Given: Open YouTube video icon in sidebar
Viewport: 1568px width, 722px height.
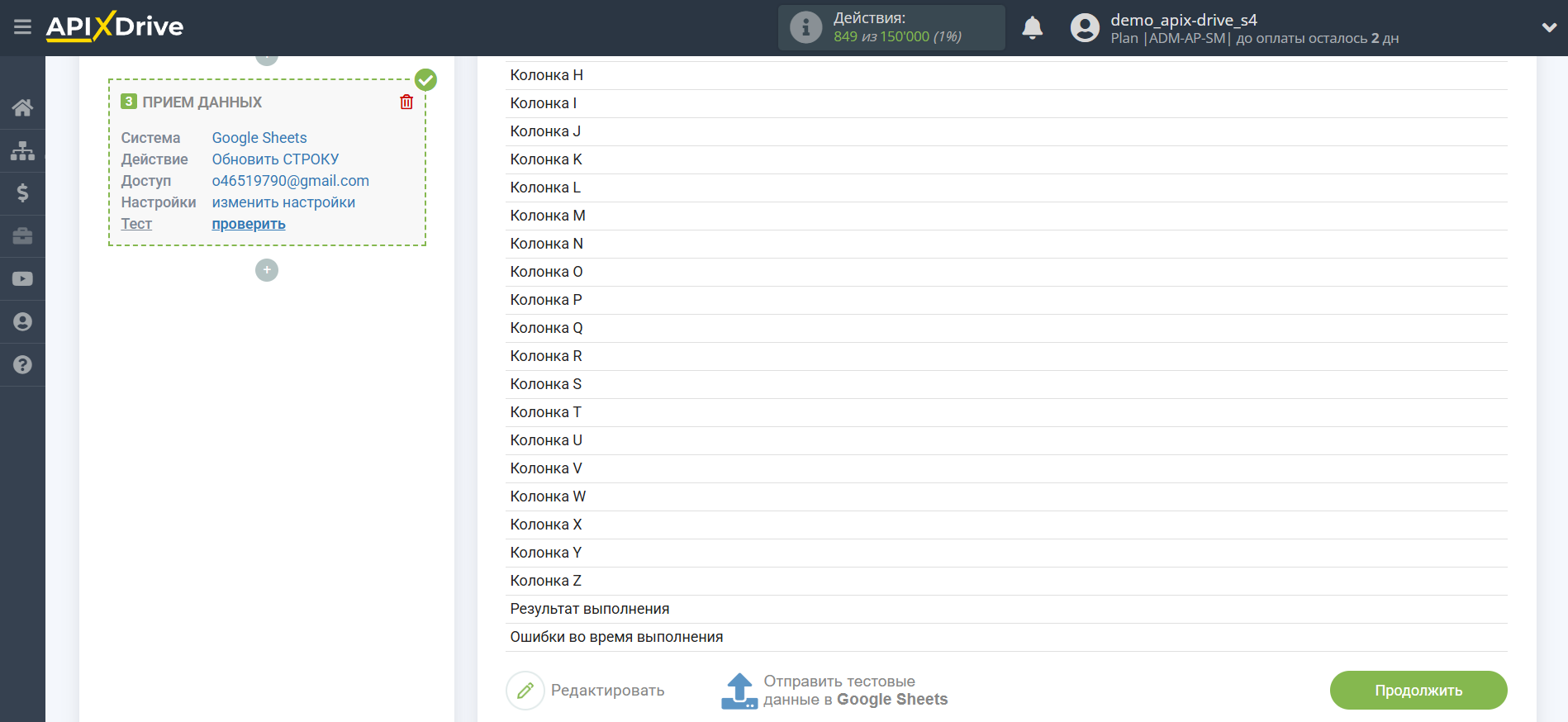Looking at the screenshot, I should click(x=22, y=279).
